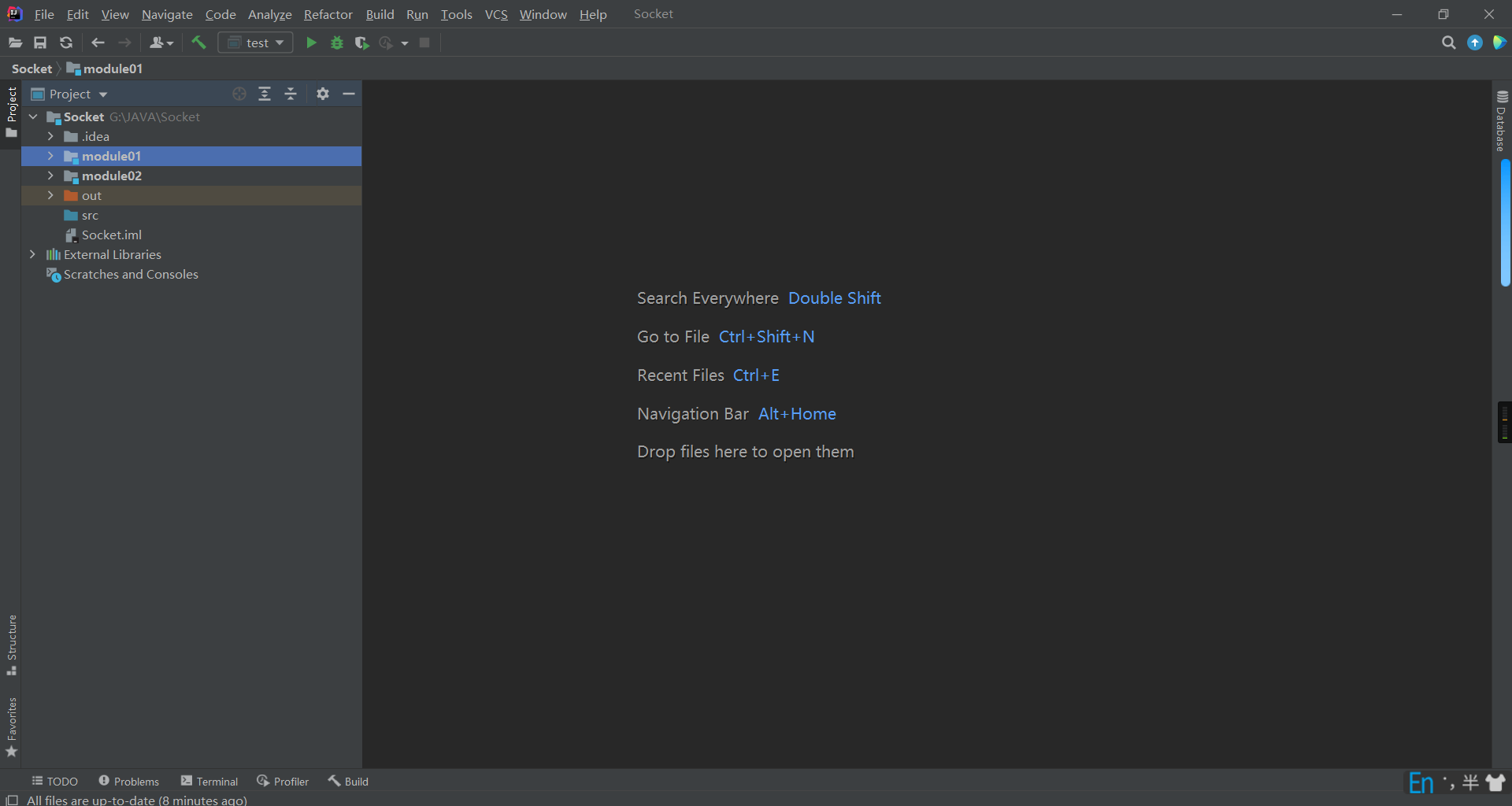Open the Build tool window
The width and height of the screenshot is (1512, 806).
[348, 781]
